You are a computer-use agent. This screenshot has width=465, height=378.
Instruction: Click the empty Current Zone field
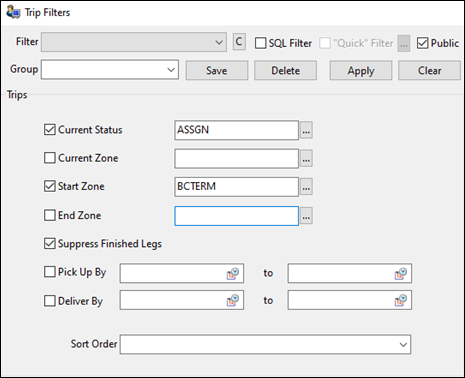(236, 158)
